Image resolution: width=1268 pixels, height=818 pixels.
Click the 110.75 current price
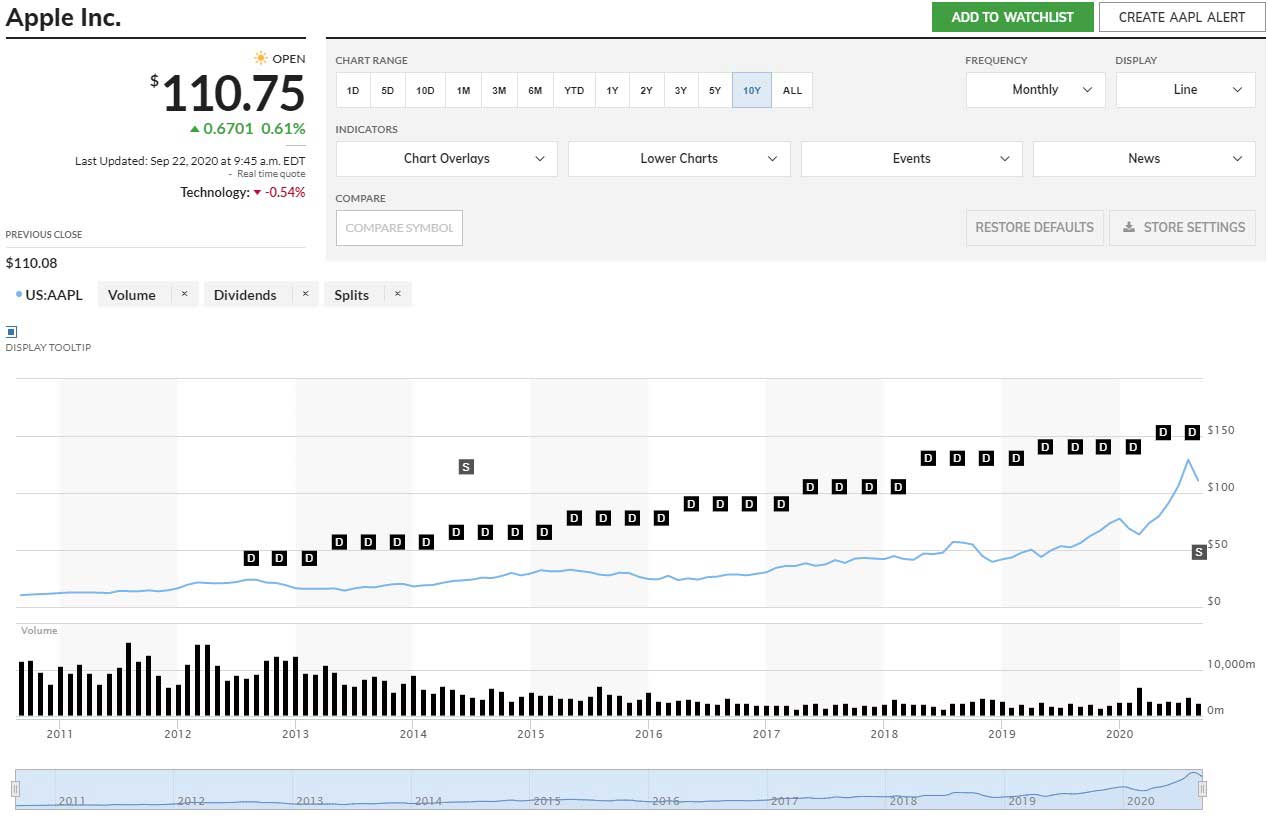coord(233,94)
